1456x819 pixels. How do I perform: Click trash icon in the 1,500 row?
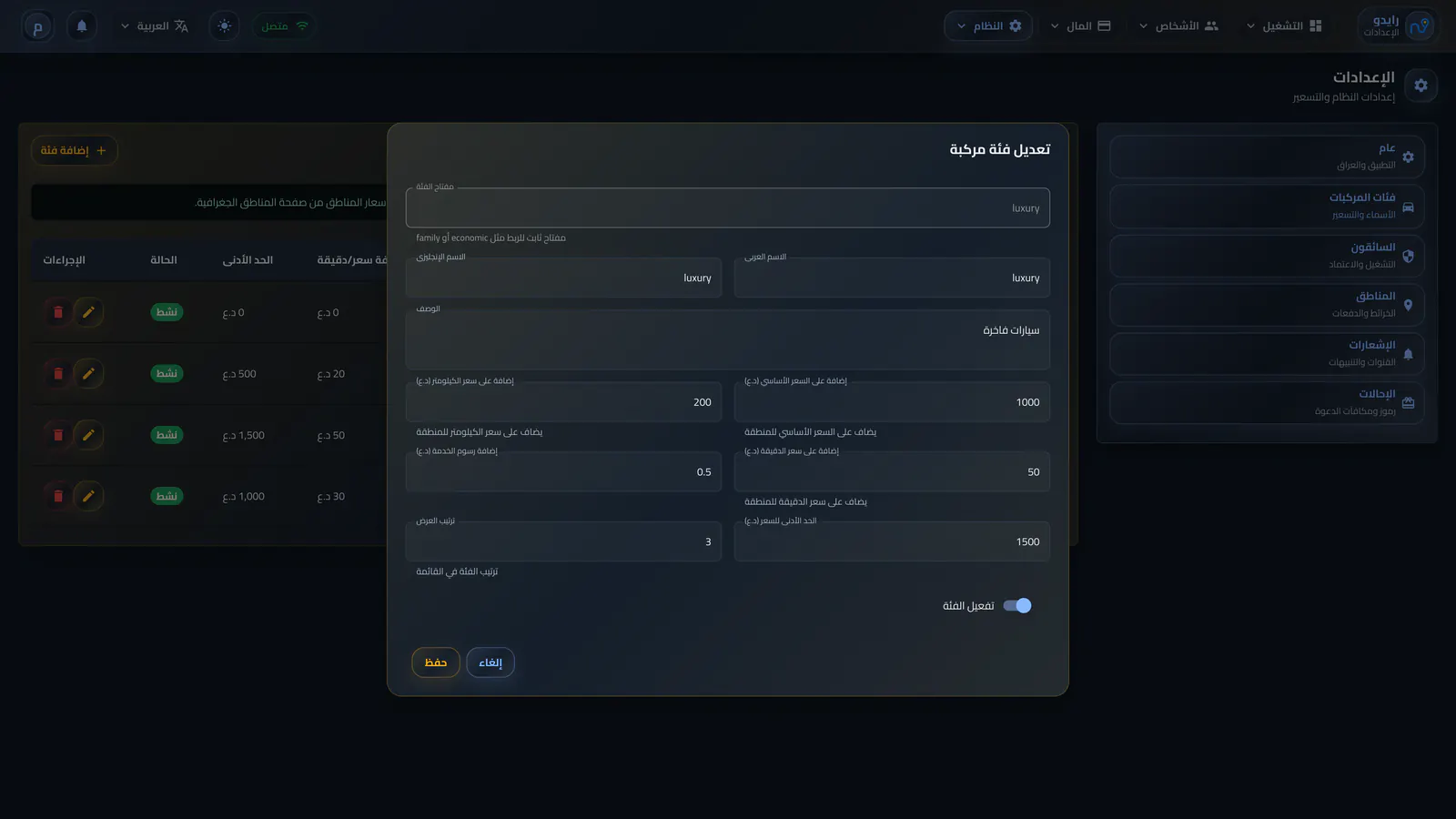pyautogui.click(x=58, y=435)
